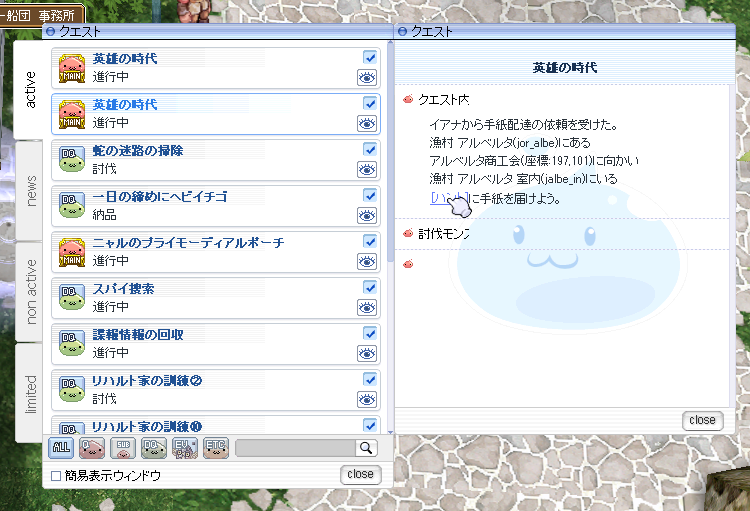Screen dimensions: 750x511
Task: Switch to the limited quests tab
Action: coord(29,392)
